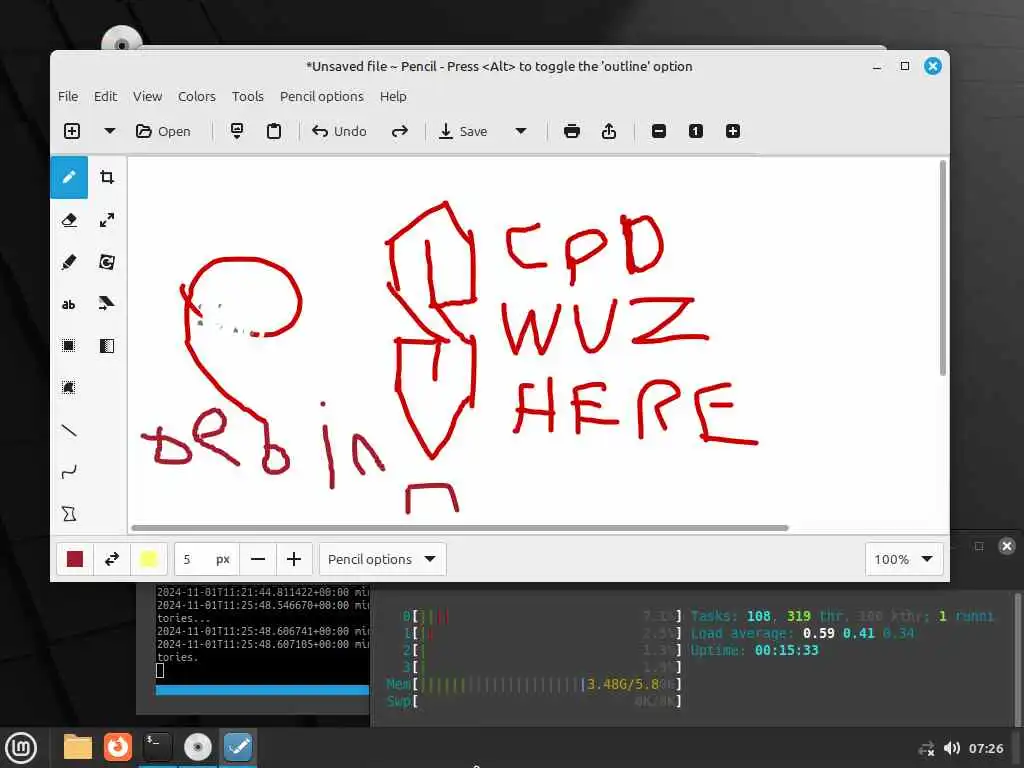The height and width of the screenshot is (768, 1024).
Task: Open the Files folder in taskbar
Action: tap(78, 747)
